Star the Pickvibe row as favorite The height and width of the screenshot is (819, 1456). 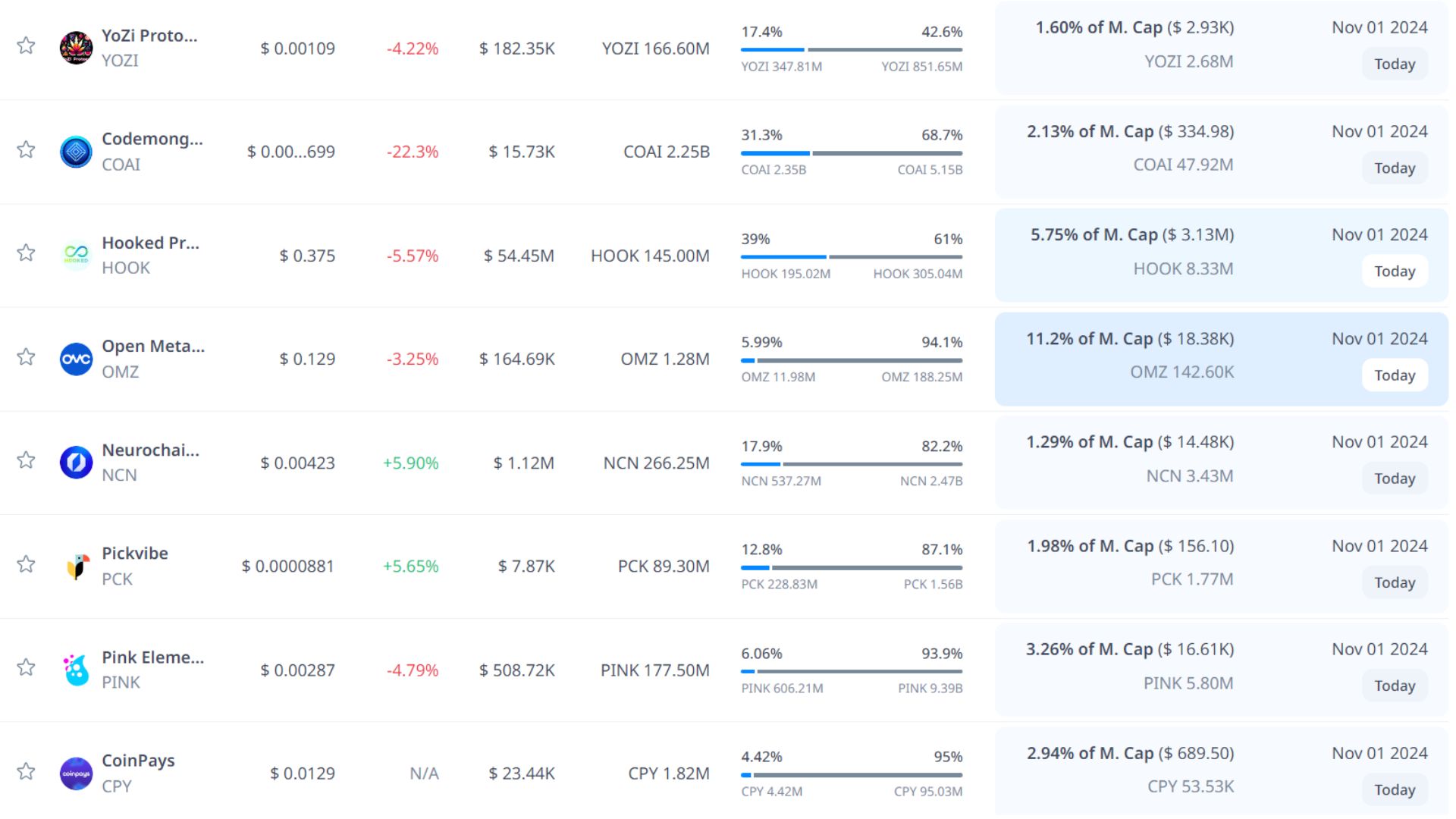(x=26, y=563)
